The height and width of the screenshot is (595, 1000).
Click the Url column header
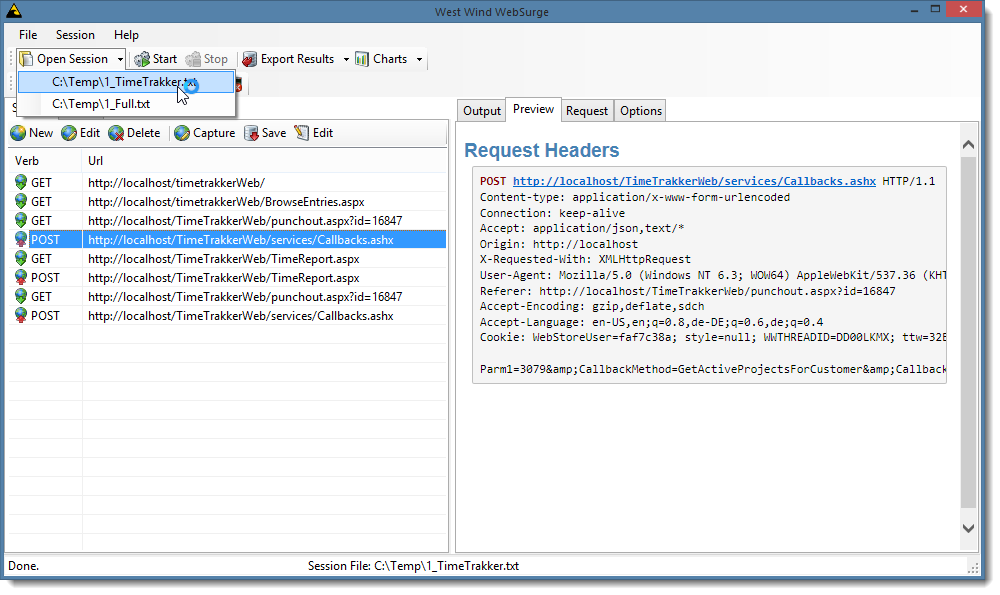click(x=95, y=161)
